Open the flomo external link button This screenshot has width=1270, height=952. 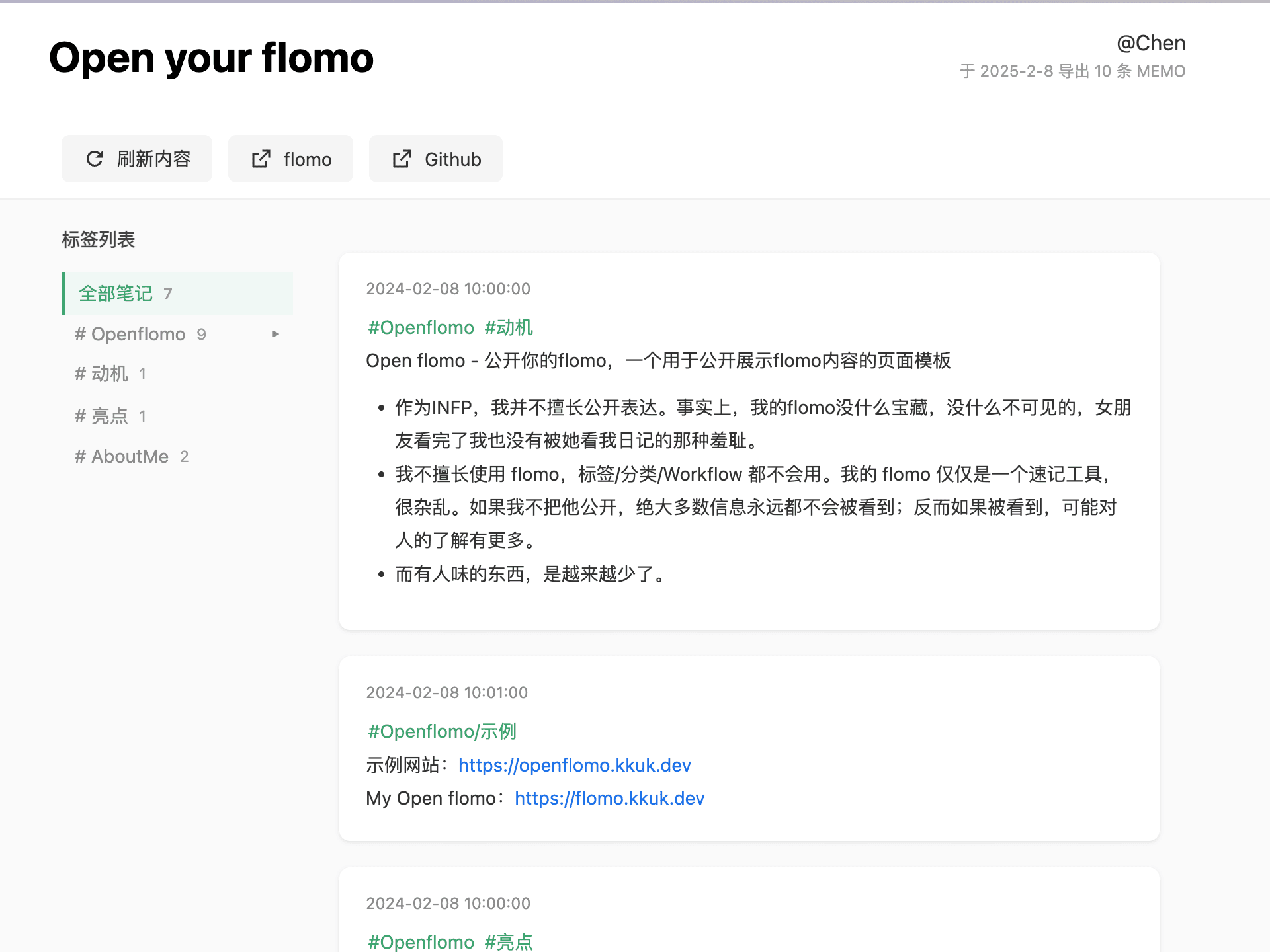(290, 159)
